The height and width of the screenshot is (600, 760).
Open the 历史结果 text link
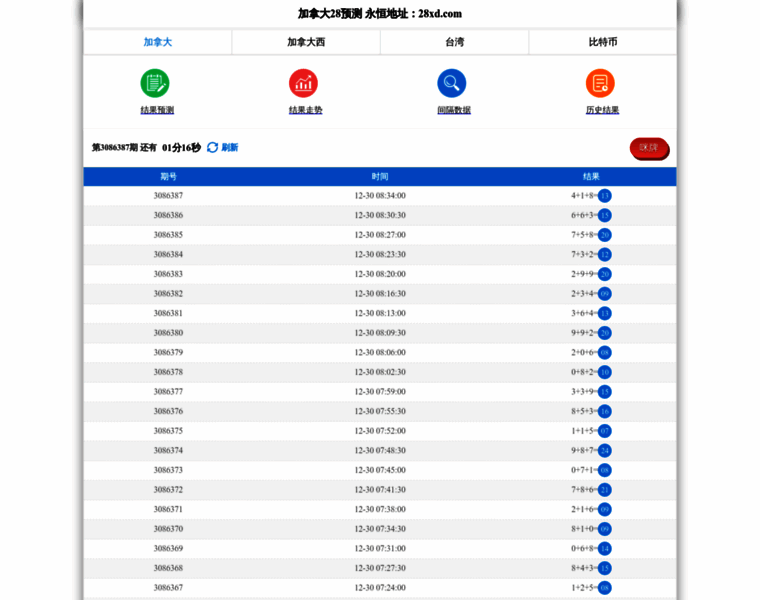(602, 110)
